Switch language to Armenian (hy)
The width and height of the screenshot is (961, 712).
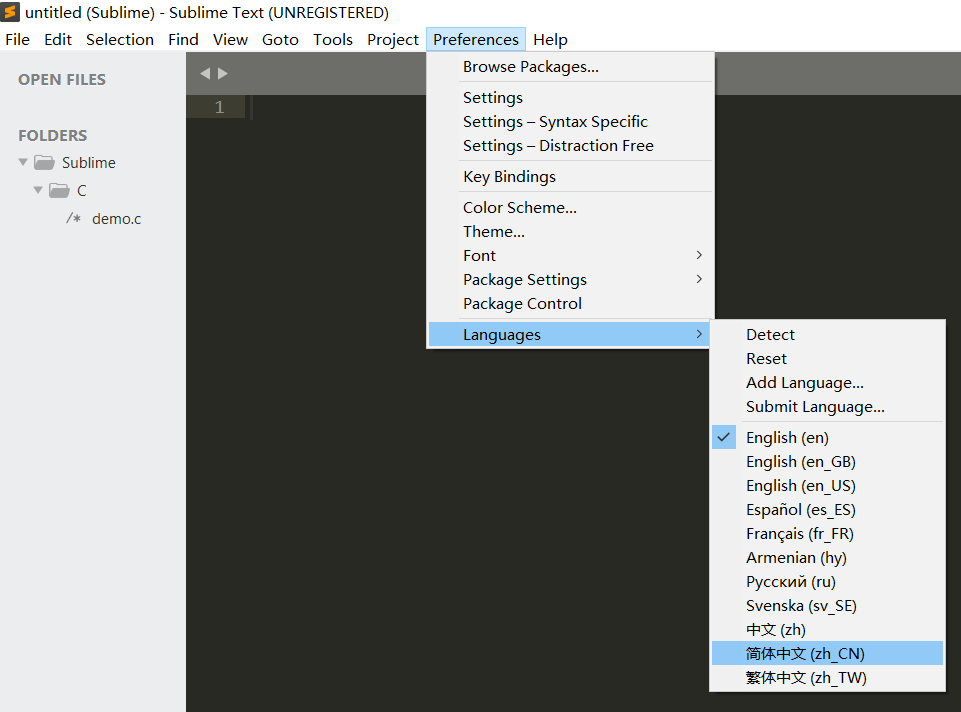point(827,558)
